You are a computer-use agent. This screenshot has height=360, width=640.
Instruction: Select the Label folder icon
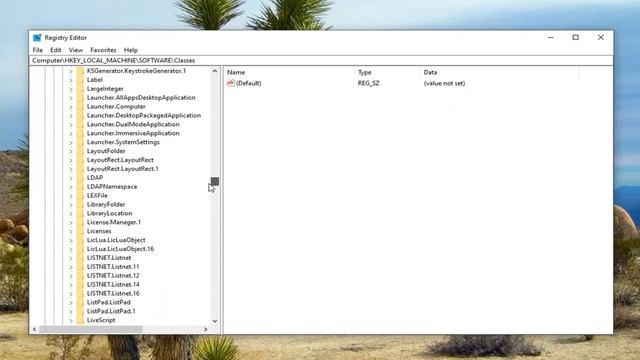(x=80, y=80)
